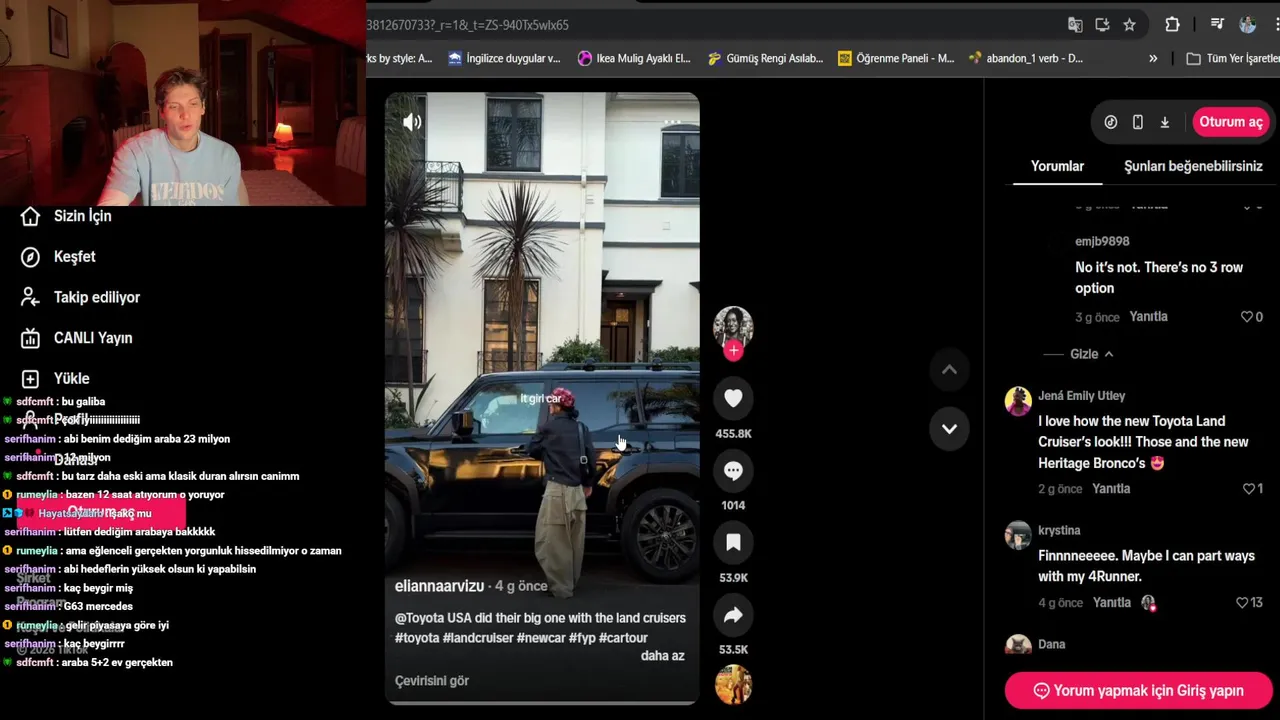Image resolution: width=1280 pixels, height=720 pixels.
Task: Click the #fyp hashtag in the caption
Action: 582,638
